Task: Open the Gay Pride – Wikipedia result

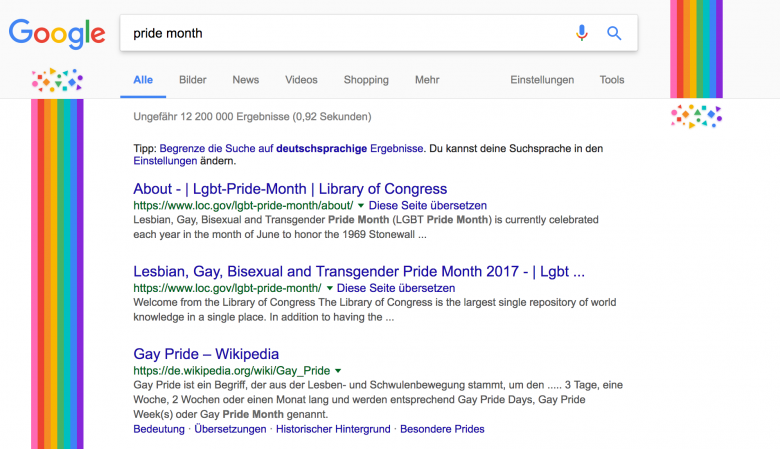Action: [x=206, y=354]
